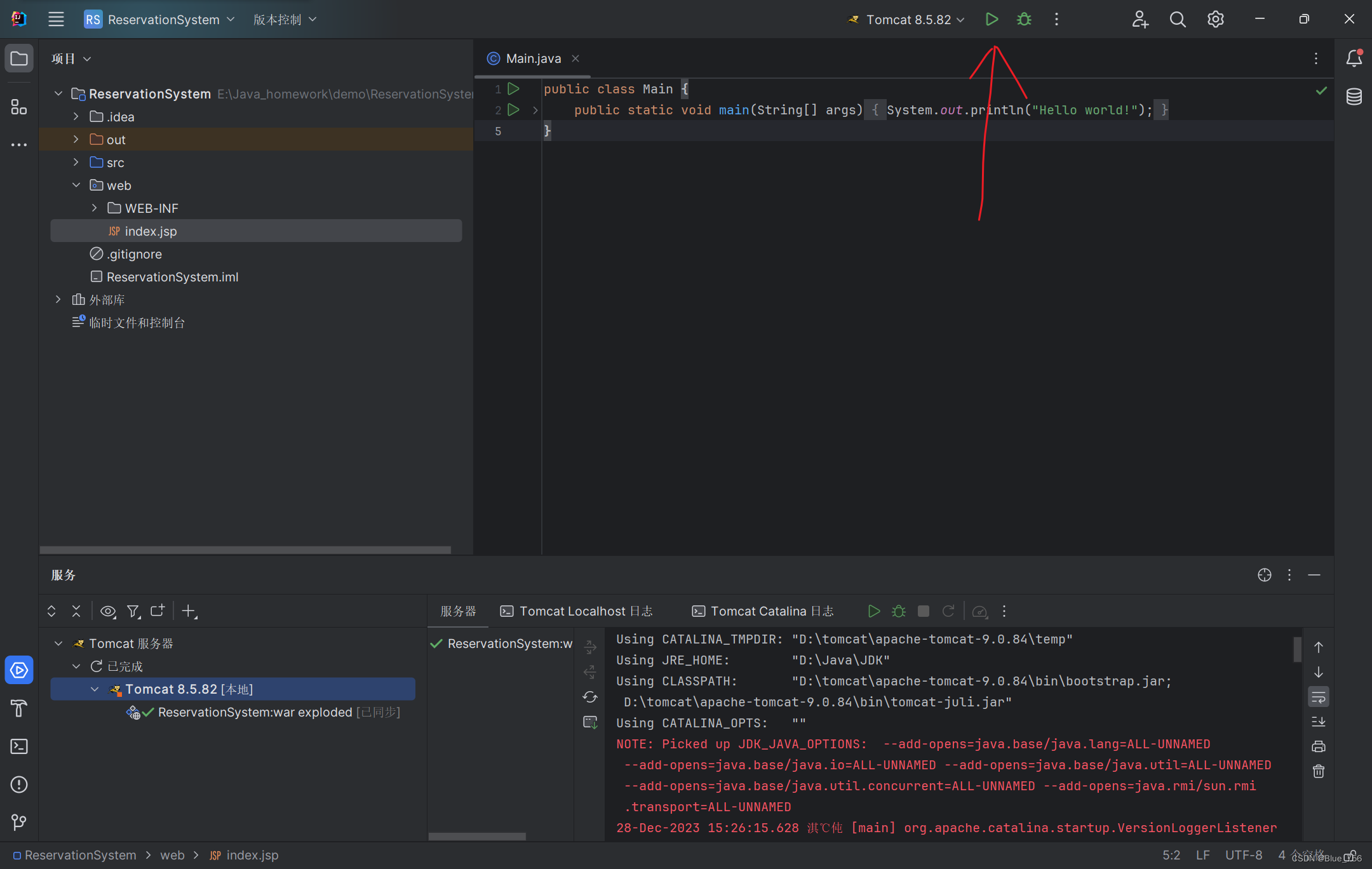
Task: Select index.jsp in project tree
Action: 256,231
